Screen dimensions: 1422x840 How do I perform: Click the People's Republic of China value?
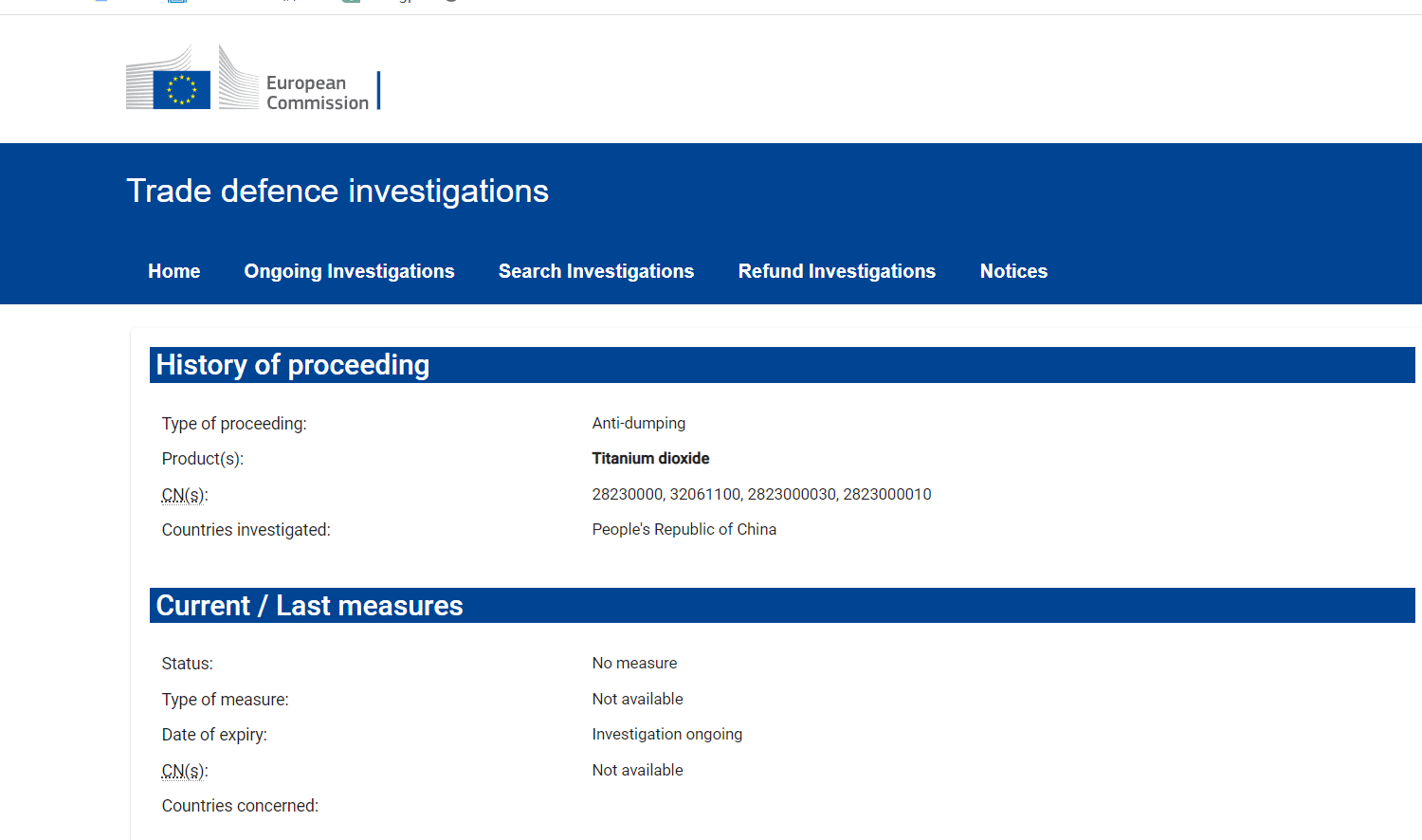(684, 530)
